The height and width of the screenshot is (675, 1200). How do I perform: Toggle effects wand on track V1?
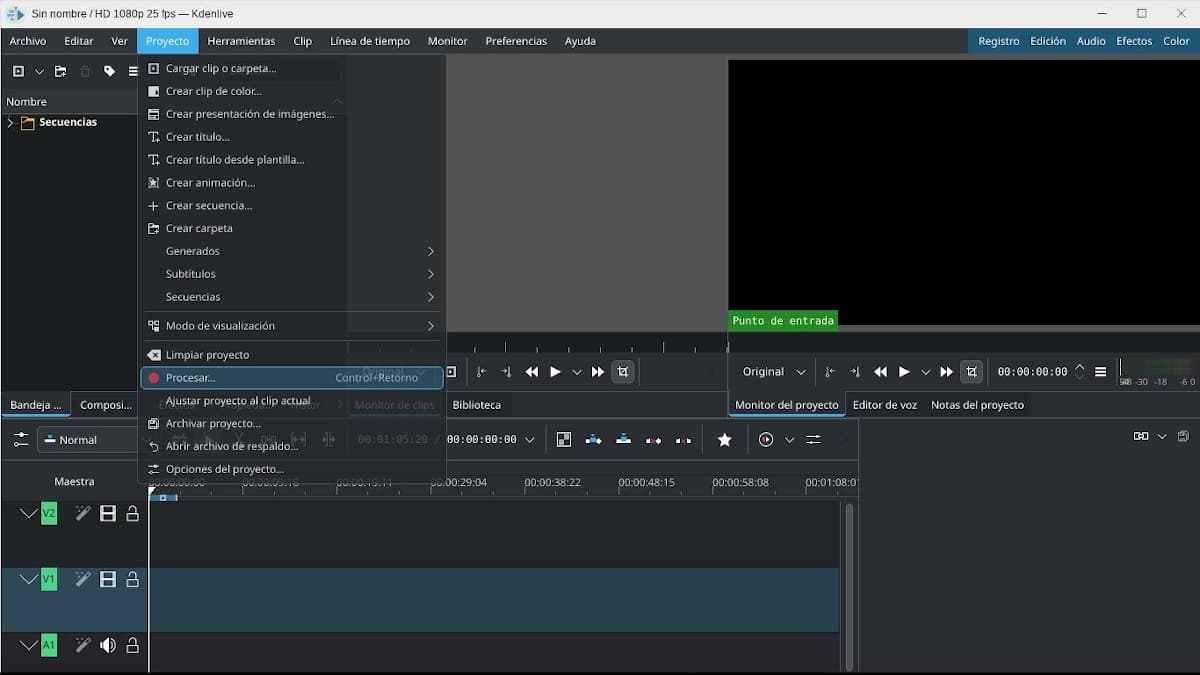[83, 580]
